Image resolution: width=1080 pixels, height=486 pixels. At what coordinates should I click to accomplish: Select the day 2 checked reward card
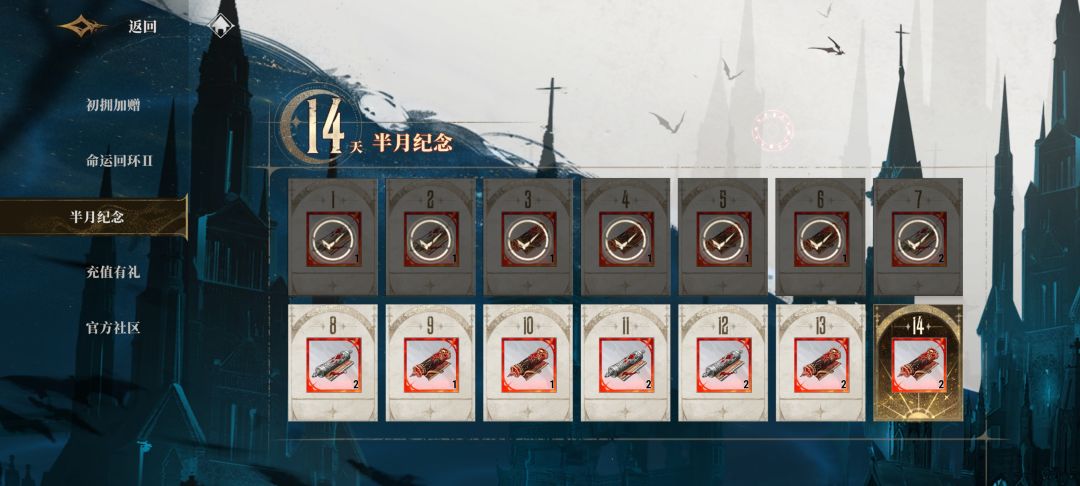pos(430,237)
